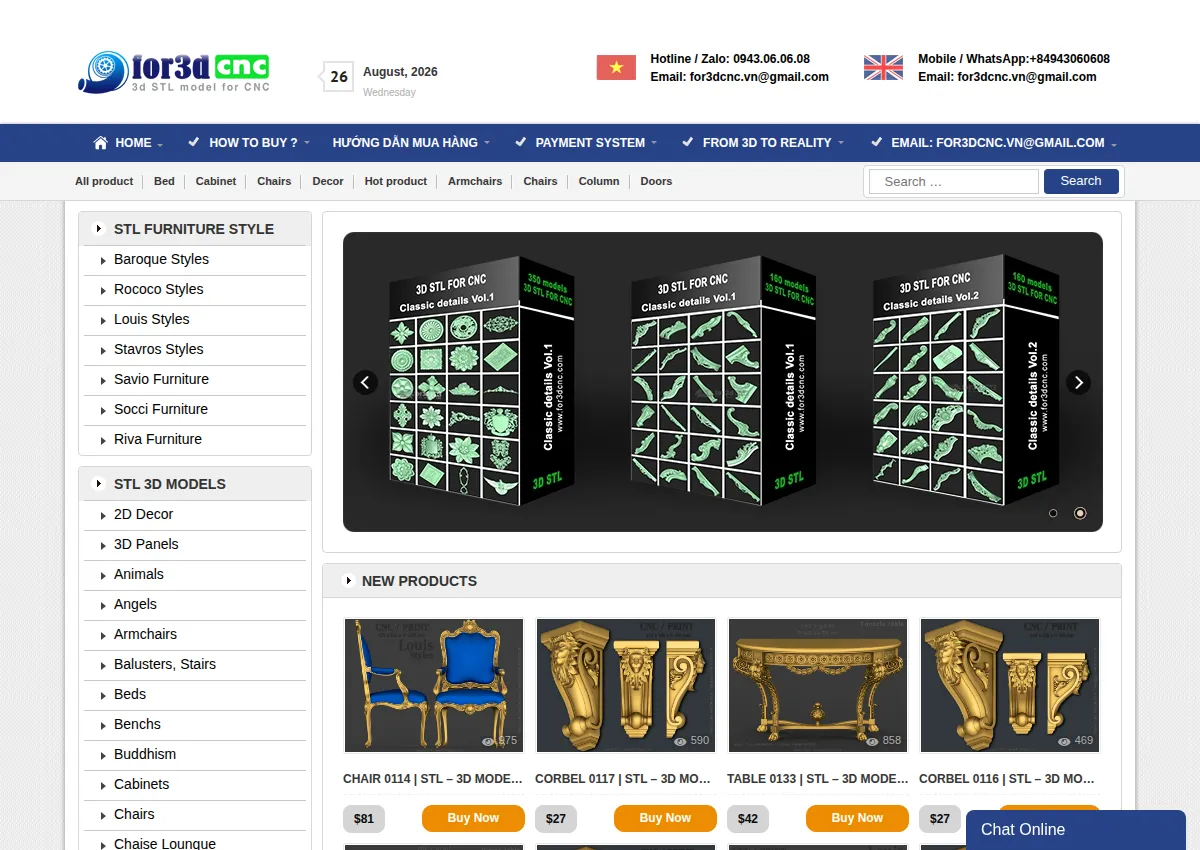Open the Cabinet category menu item
Screen dimensions: 1200x850
tap(216, 181)
